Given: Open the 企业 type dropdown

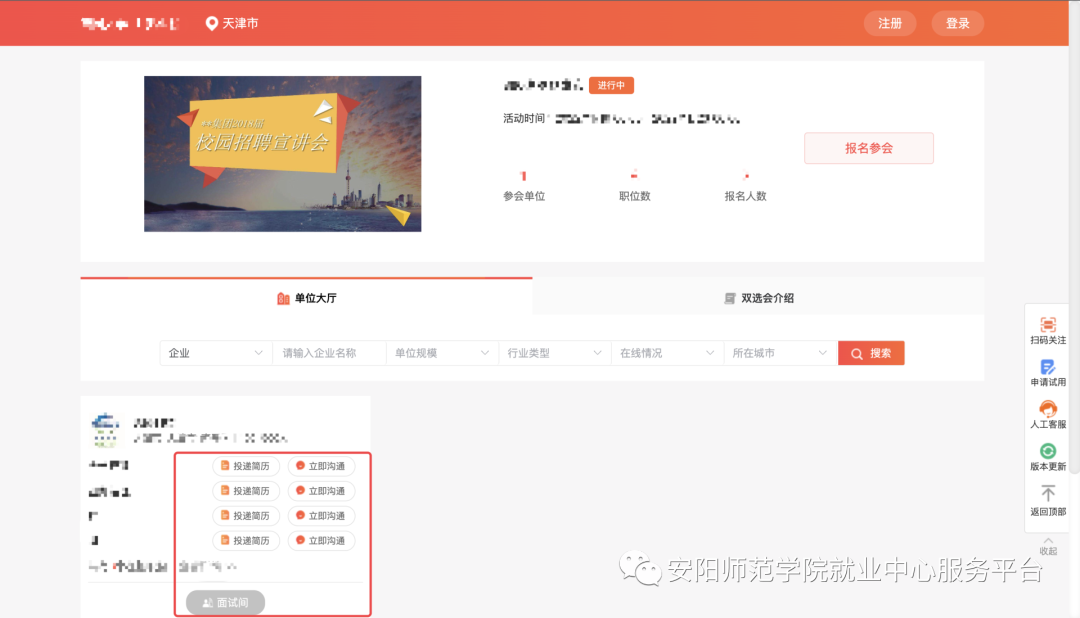Looking at the screenshot, I should (215, 353).
